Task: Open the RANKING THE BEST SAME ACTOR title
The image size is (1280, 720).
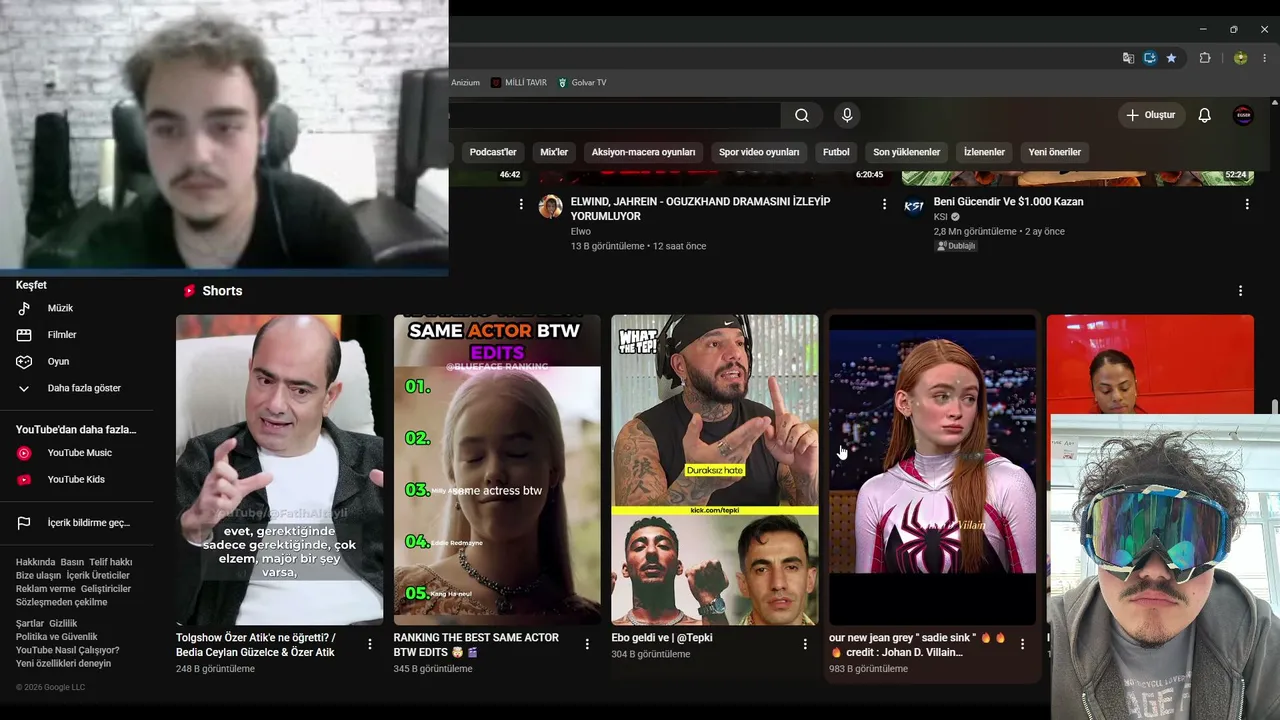Action: (x=476, y=645)
